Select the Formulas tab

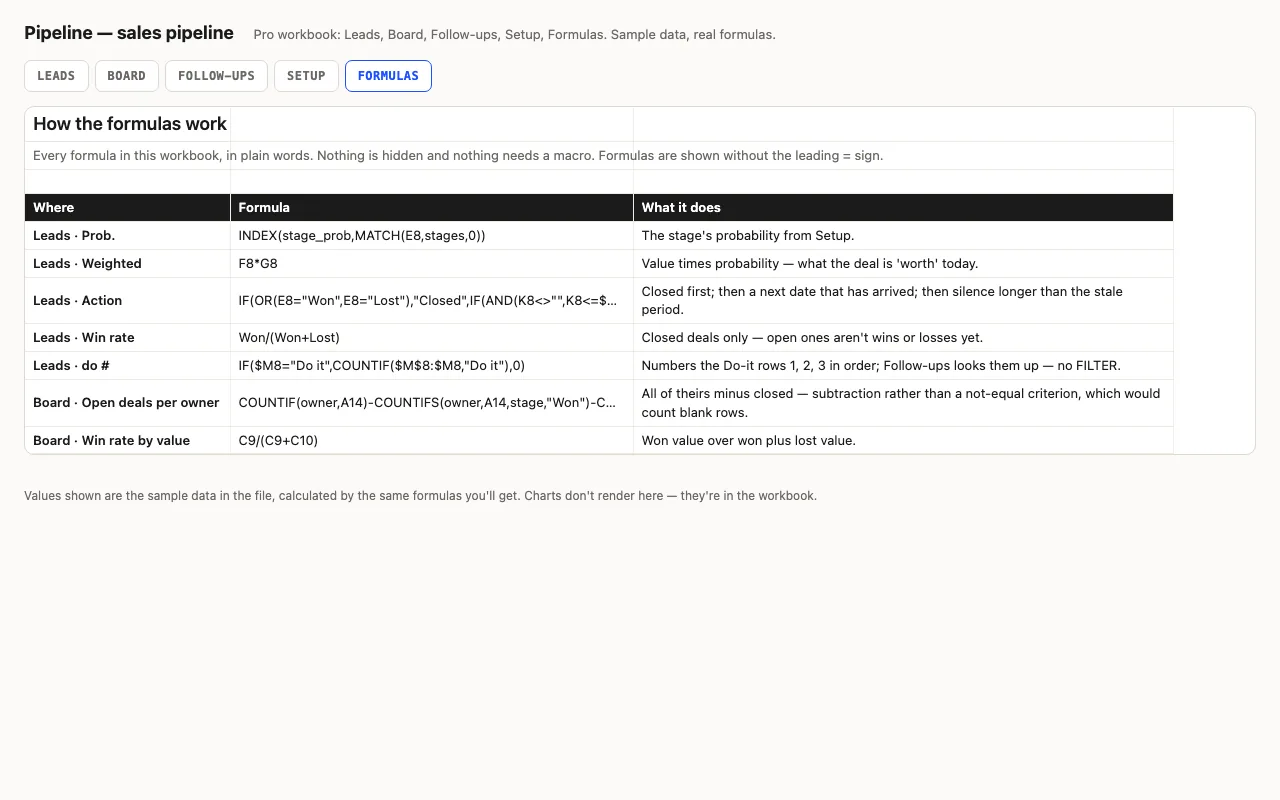(x=388, y=76)
